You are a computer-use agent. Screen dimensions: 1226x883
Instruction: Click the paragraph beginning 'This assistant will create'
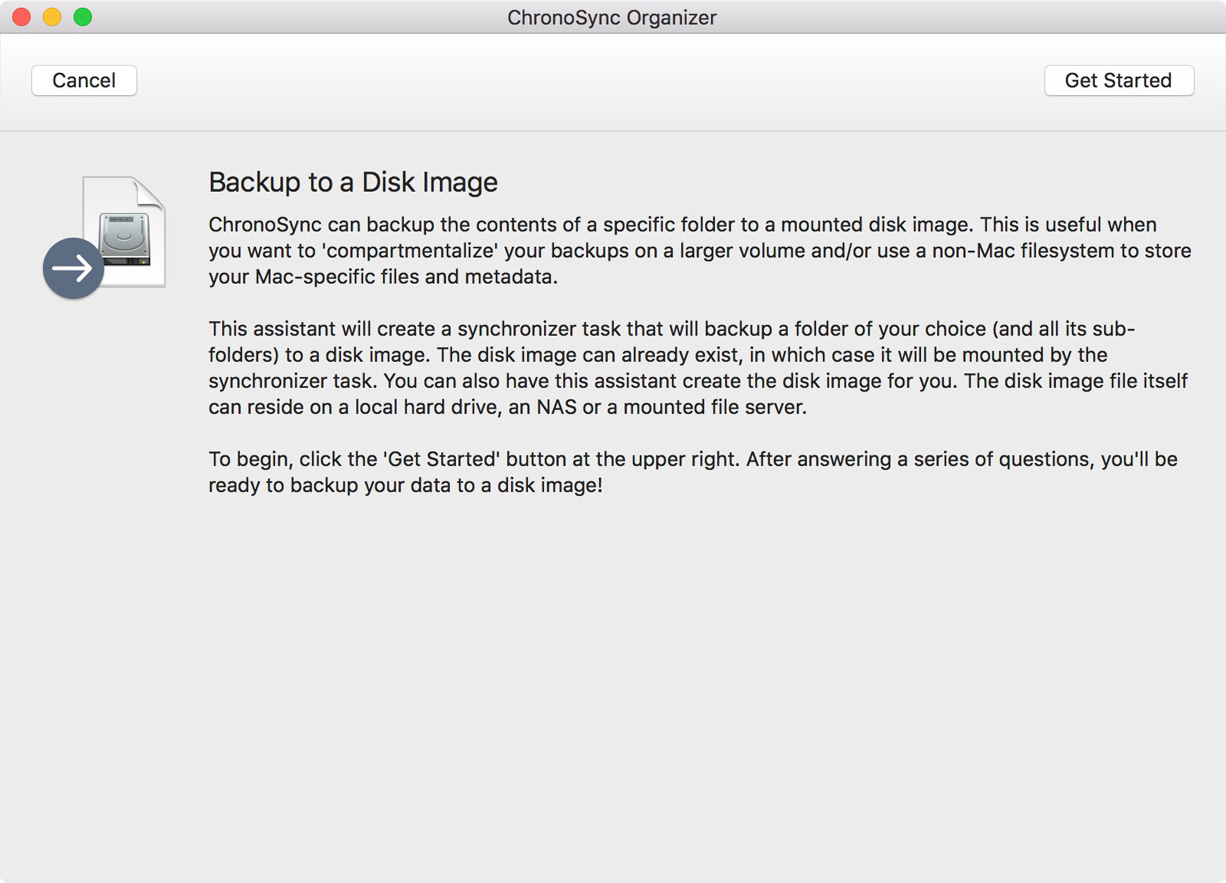[699, 367]
